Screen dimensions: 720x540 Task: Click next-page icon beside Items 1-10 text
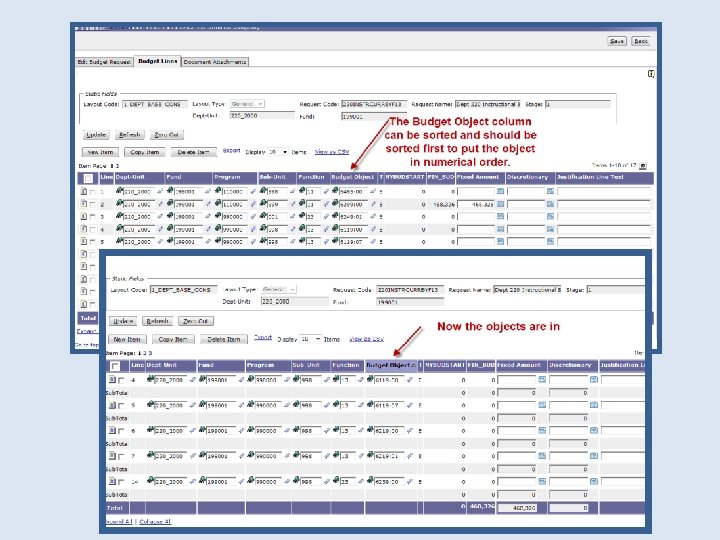click(642, 166)
